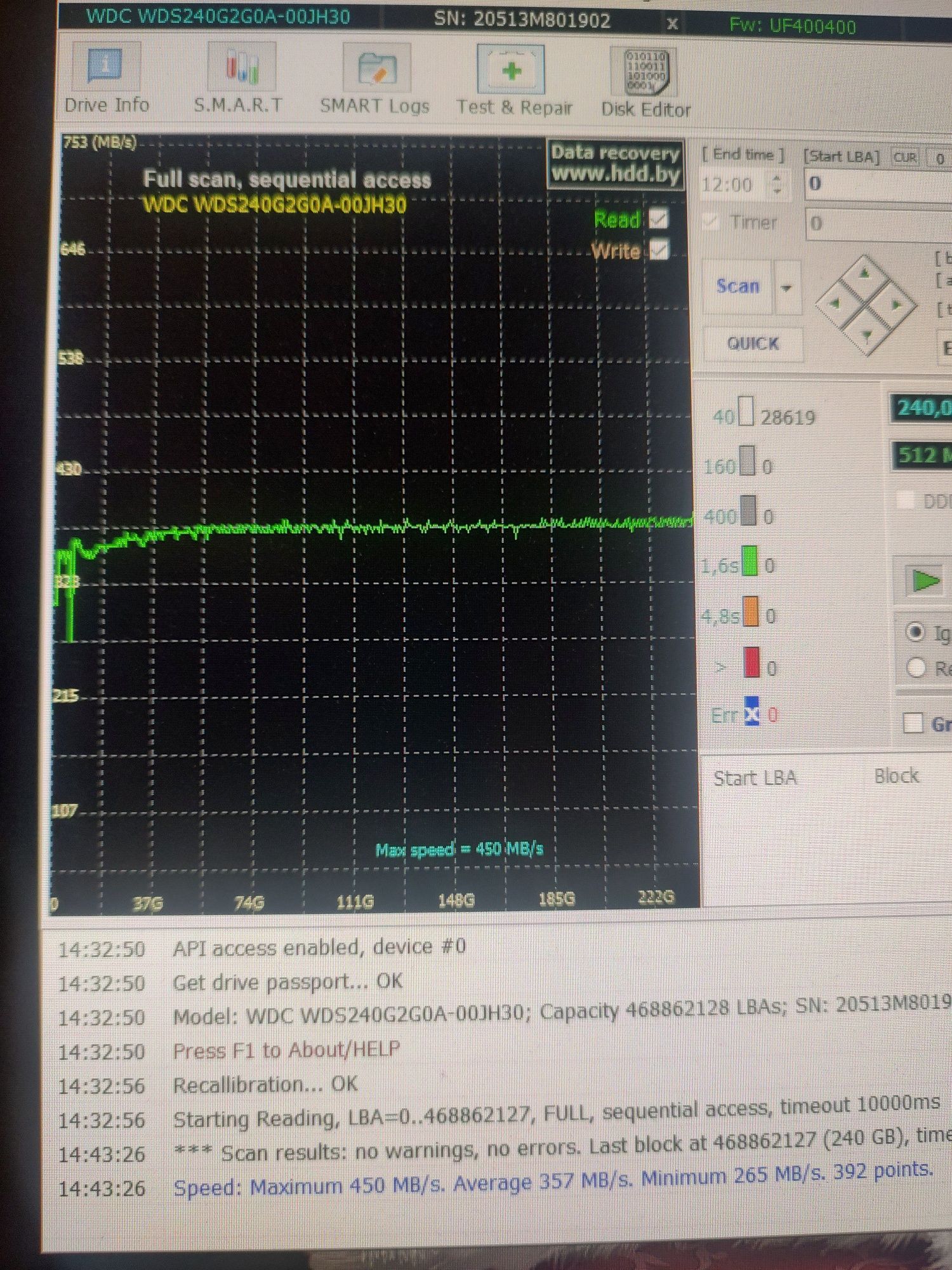
Task: Click the Block column header
Action: pyautogui.click(x=896, y=776)
